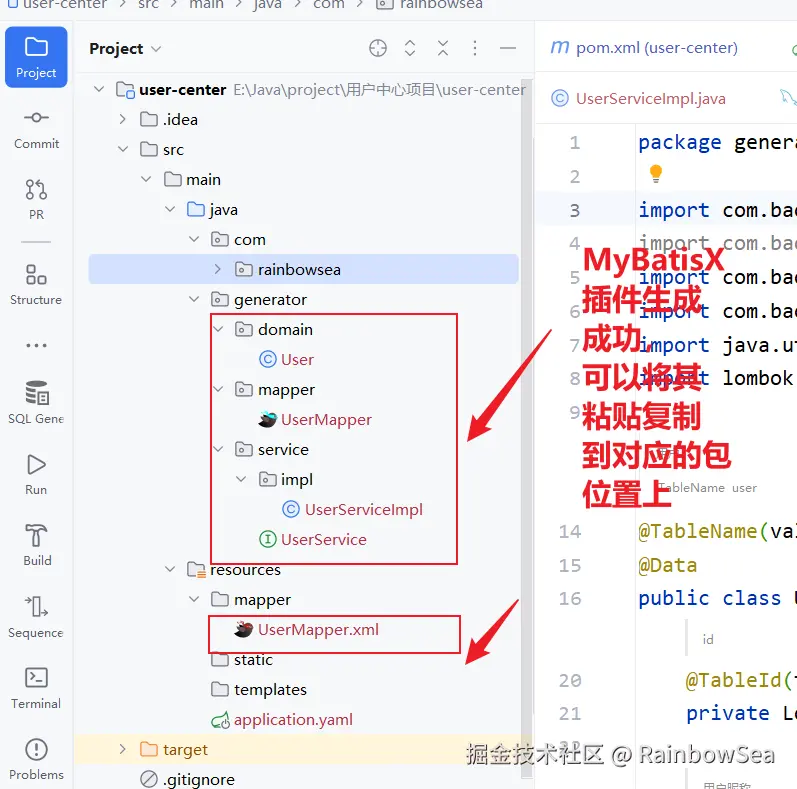Click the main breadcrumb item
This screenshot has height=789, width=797.
tap(206, 5)
